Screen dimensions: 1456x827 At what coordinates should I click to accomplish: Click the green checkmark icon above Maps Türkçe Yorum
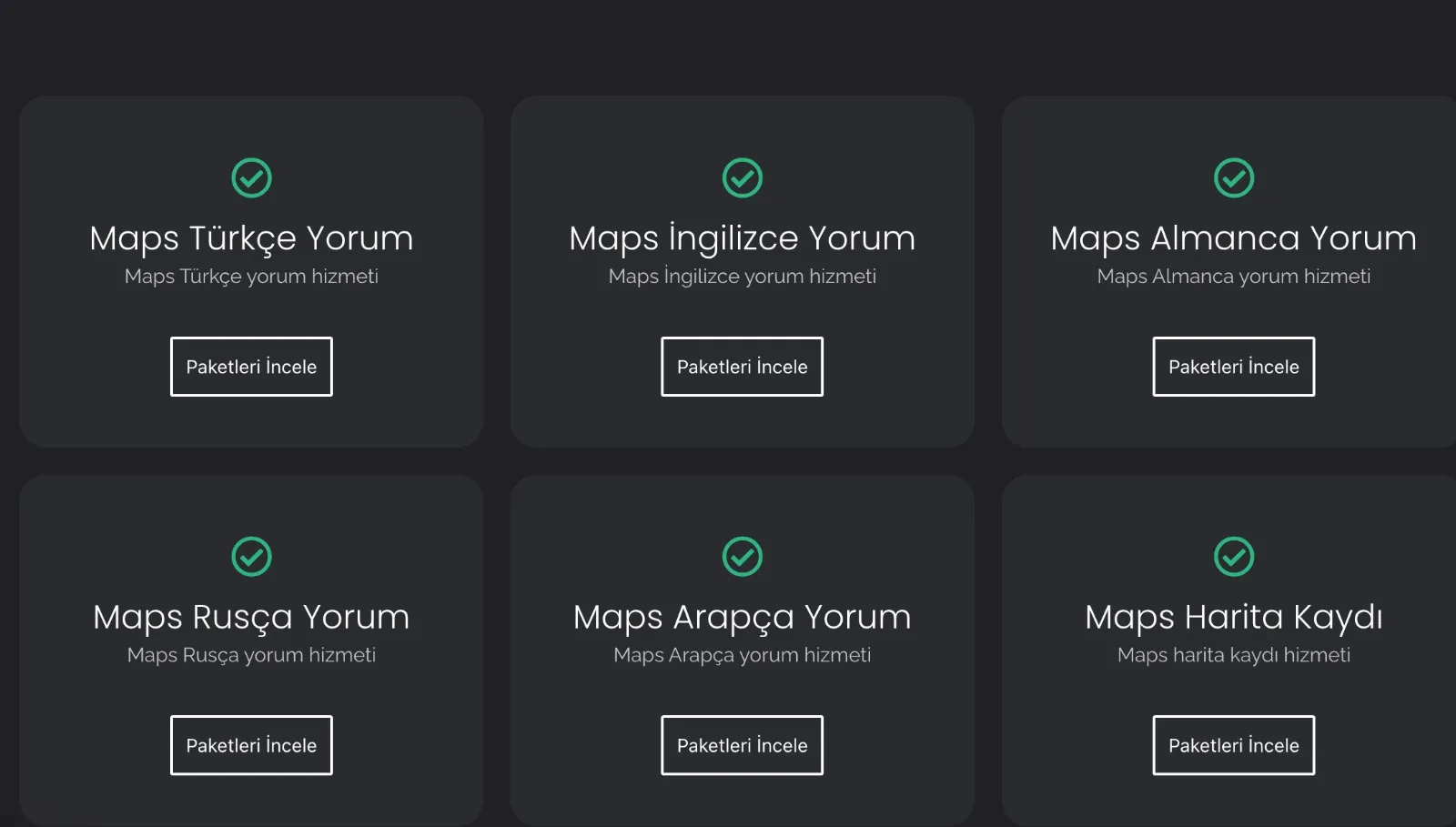(x=251, y=178)
